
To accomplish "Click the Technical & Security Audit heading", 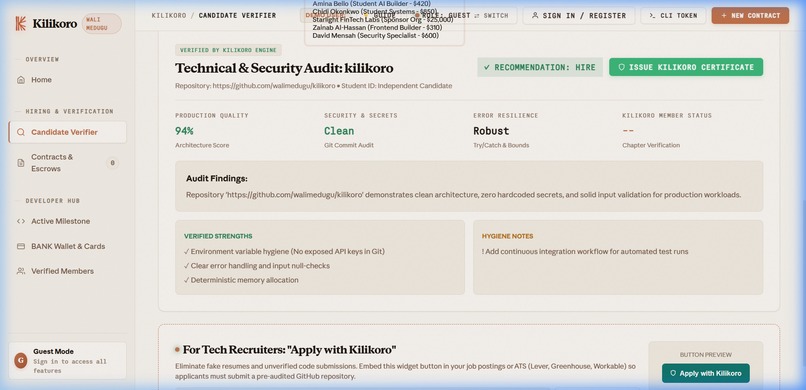I will 284,68.
